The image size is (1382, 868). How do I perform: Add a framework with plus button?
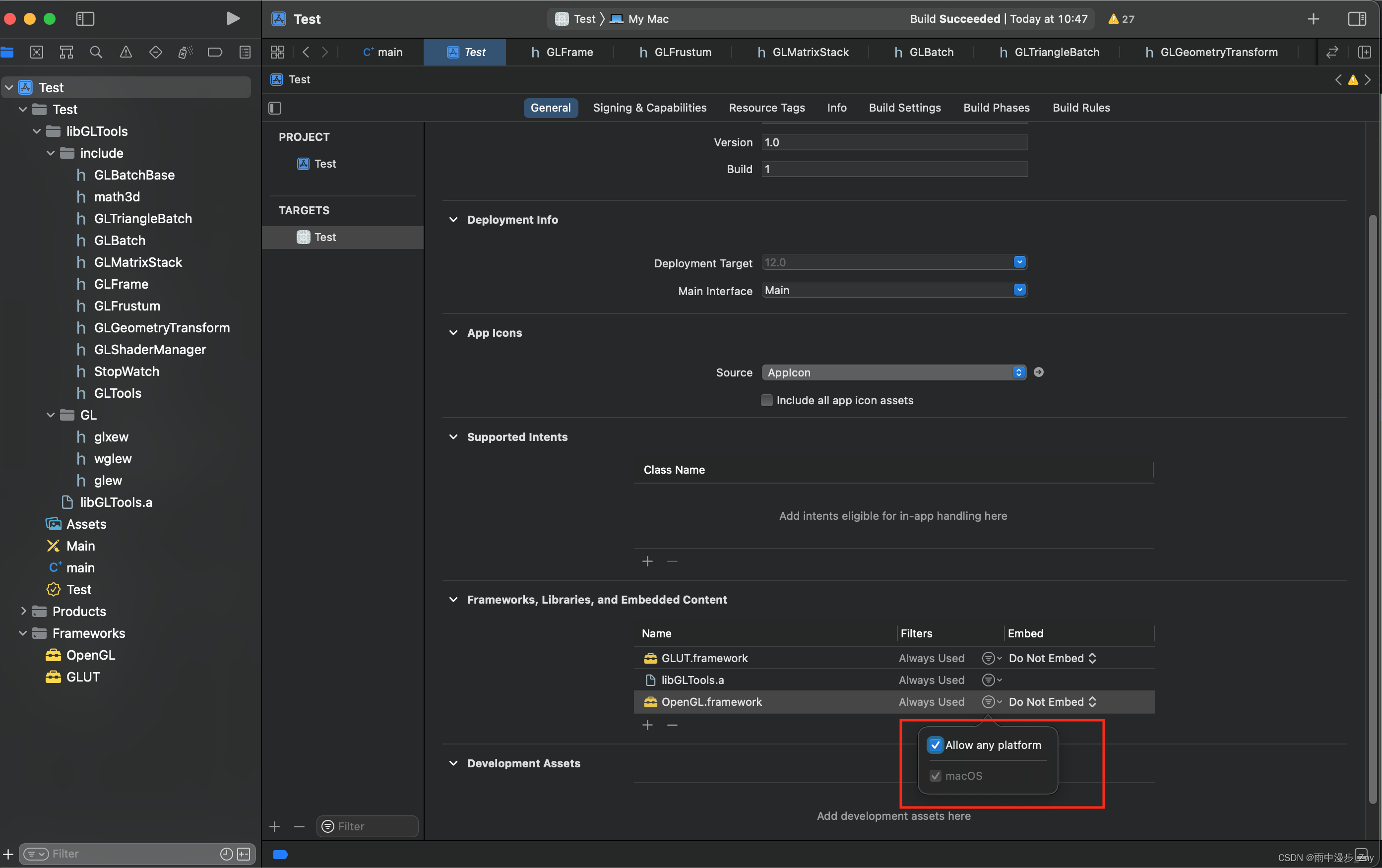click(647, 725)
